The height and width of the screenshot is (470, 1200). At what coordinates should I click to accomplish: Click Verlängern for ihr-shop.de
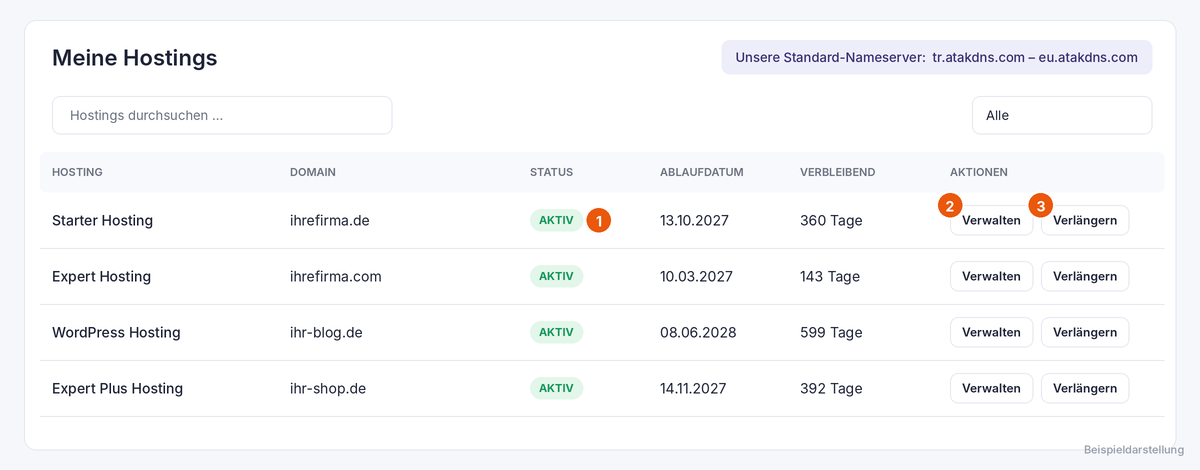click(x=1085, y=388)
